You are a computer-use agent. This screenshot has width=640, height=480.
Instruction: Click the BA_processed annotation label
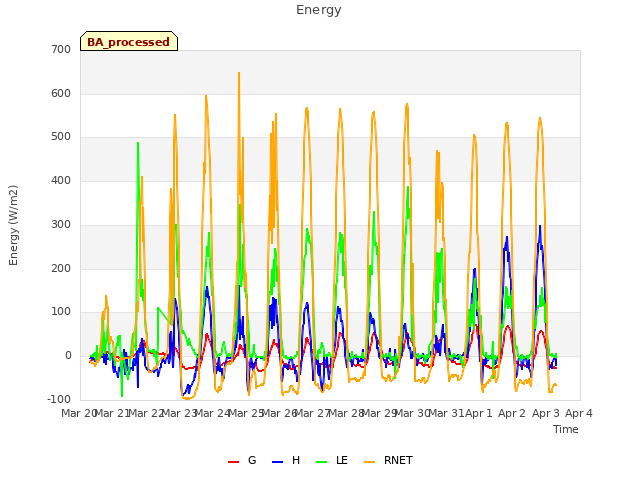pos(129,42)
